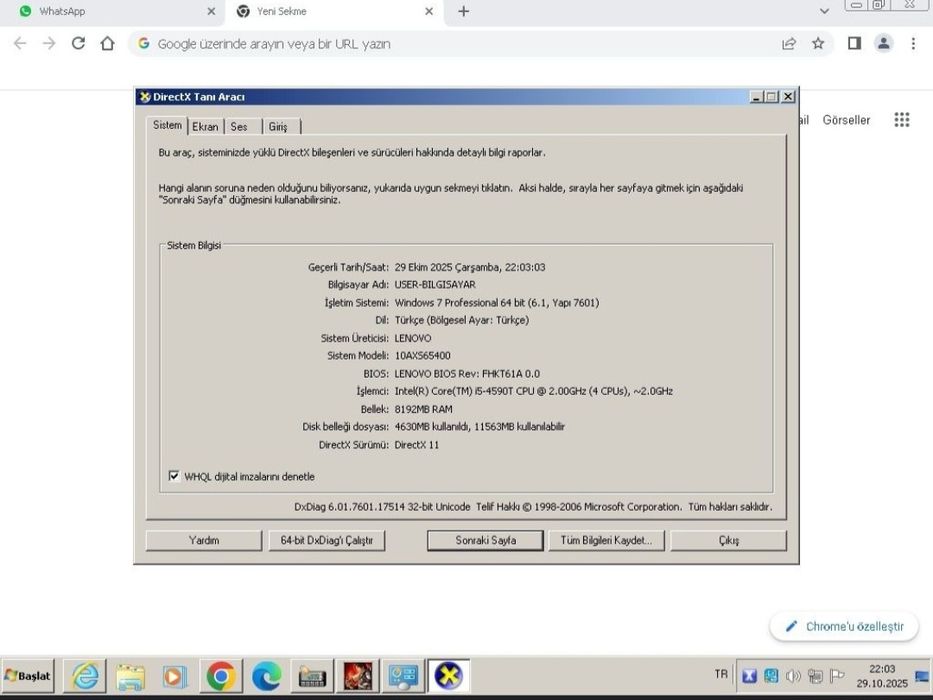Image resolution: width=933 pixels, height=700 pixels.
Task: Toggle WHQL dijital imzalarını denetle checkbox
Action: [x=174, y=476]
